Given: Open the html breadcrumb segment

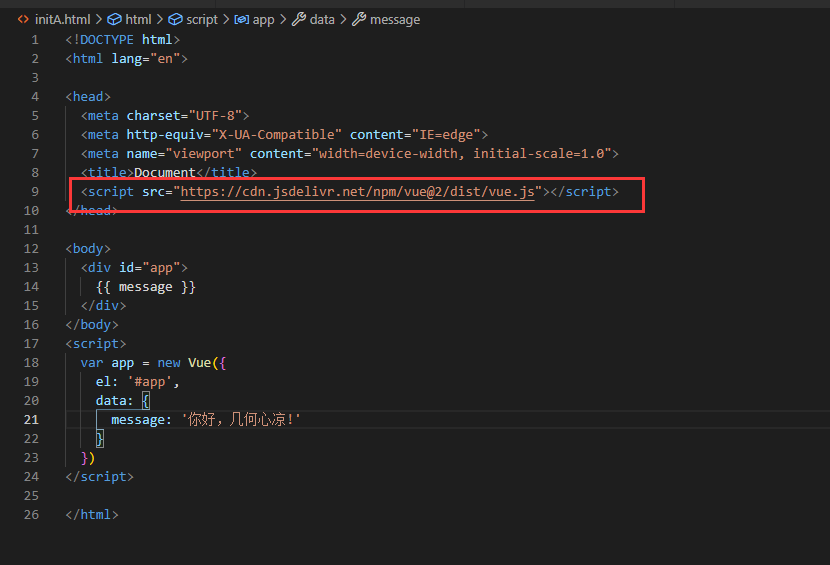Looking at the screenshot, I should tap(138, 20).
